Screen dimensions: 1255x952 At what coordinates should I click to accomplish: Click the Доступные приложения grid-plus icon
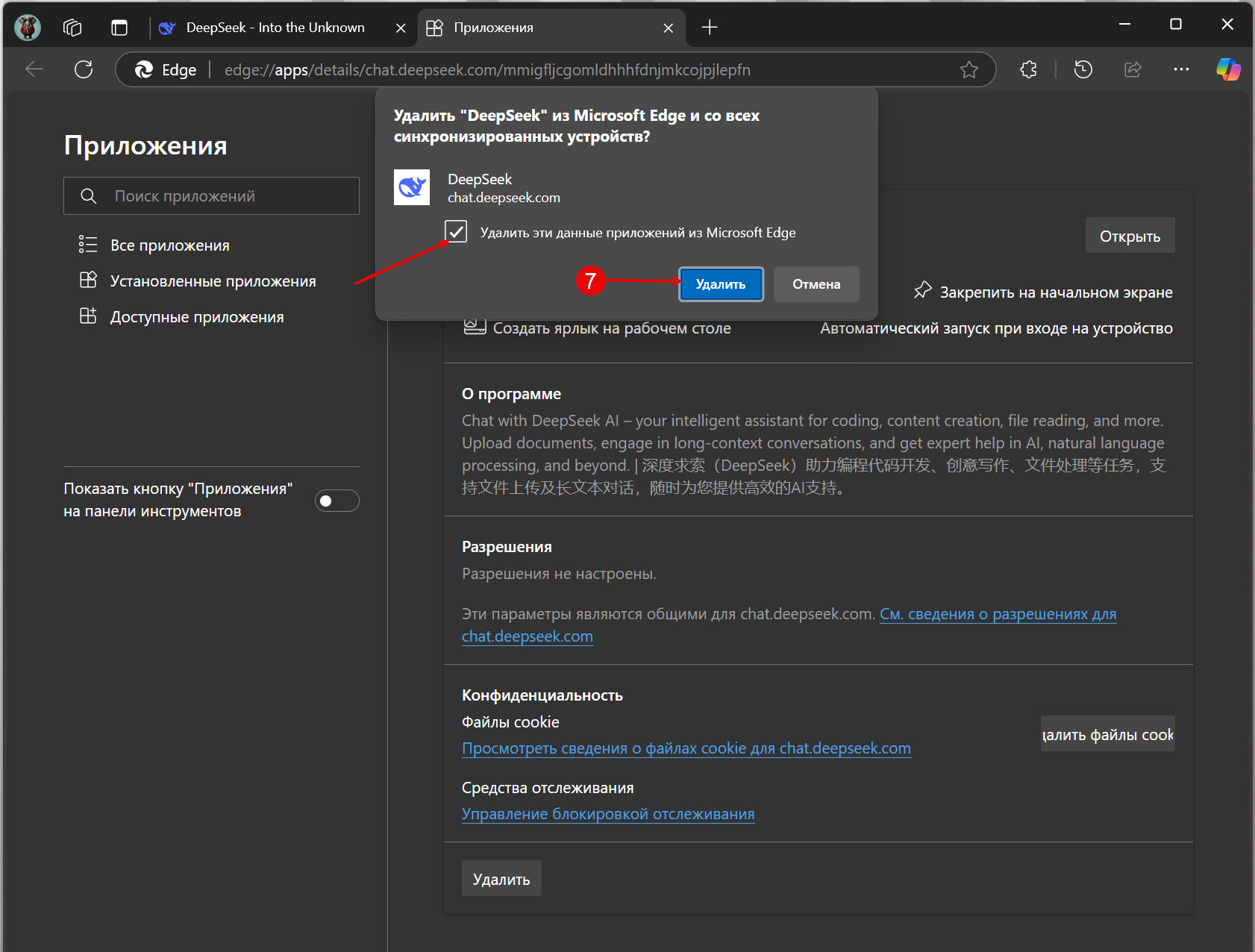[88, 316]
